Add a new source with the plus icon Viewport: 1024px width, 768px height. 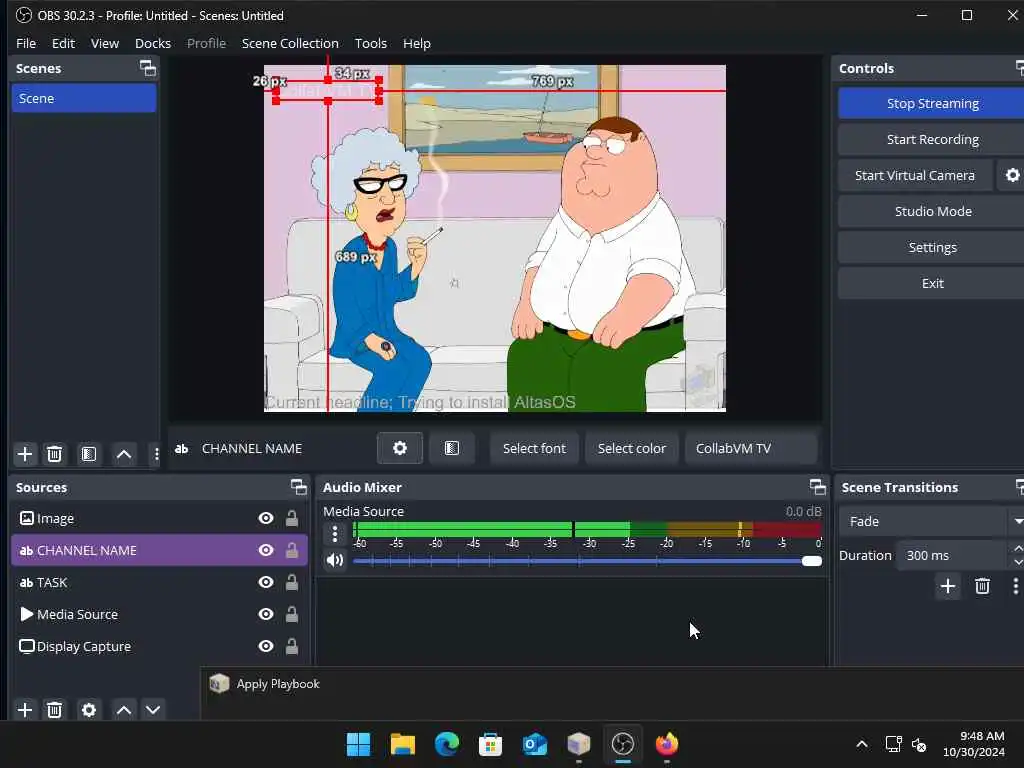click(25, 710)
